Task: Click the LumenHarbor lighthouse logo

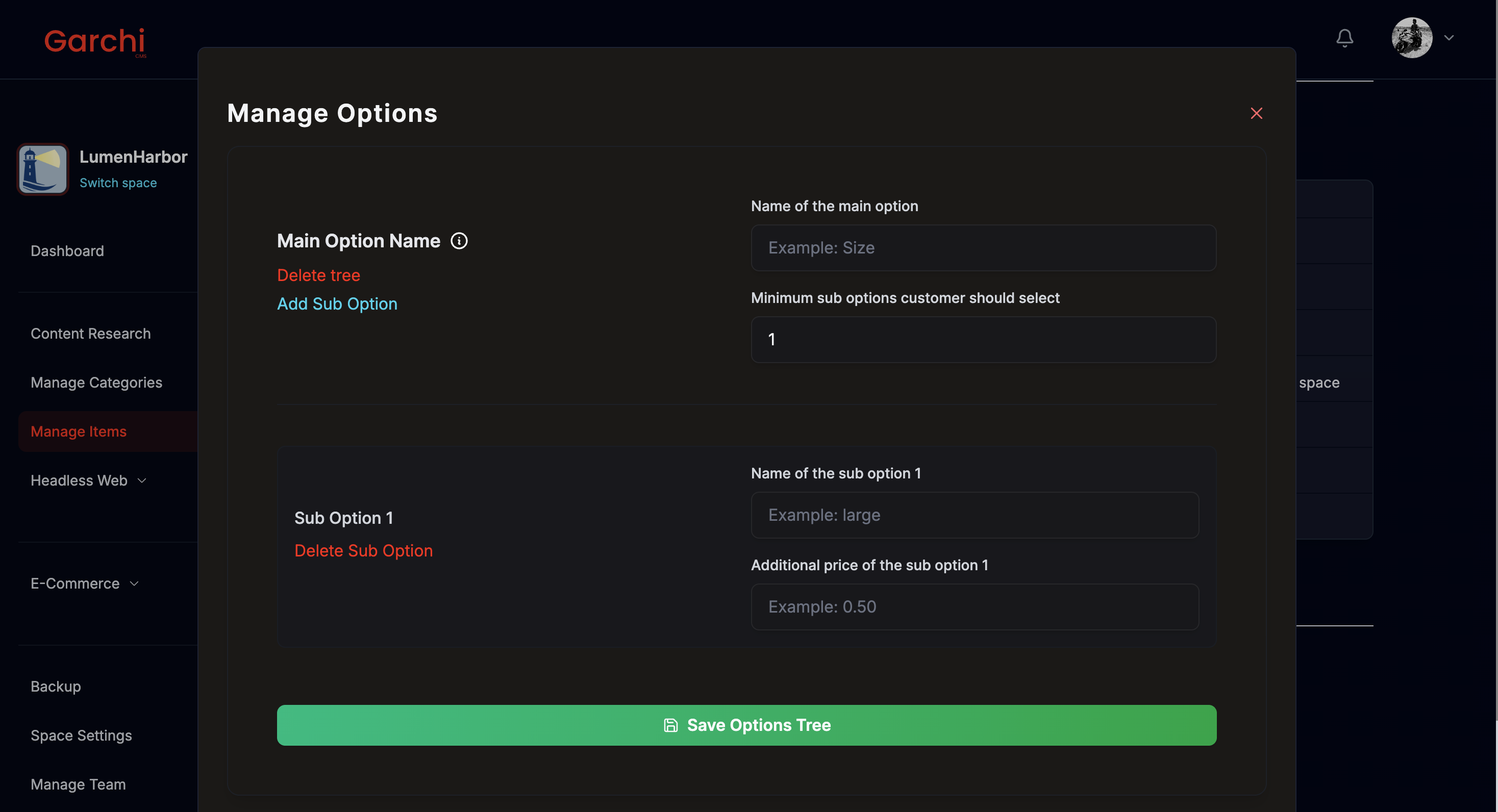Action: 43,169
